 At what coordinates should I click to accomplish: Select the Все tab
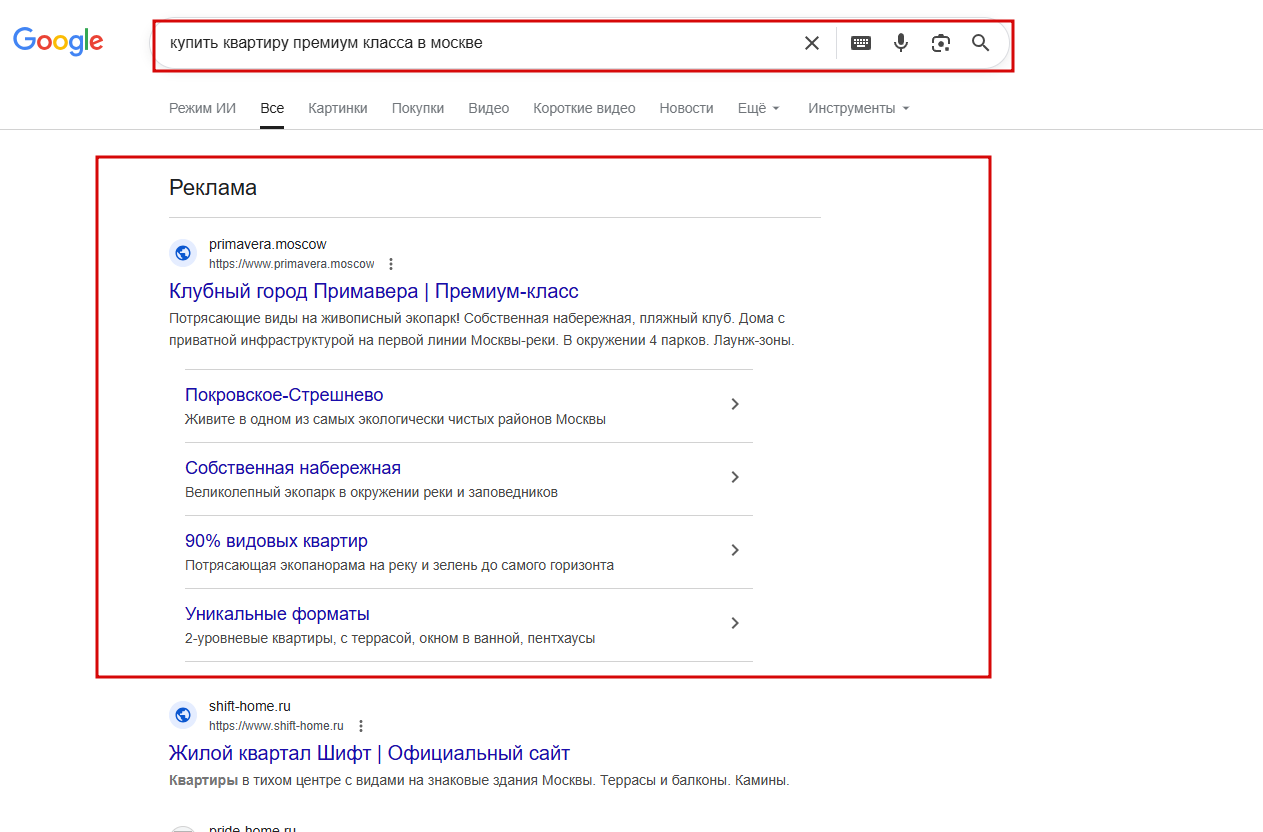click(272, 108)
